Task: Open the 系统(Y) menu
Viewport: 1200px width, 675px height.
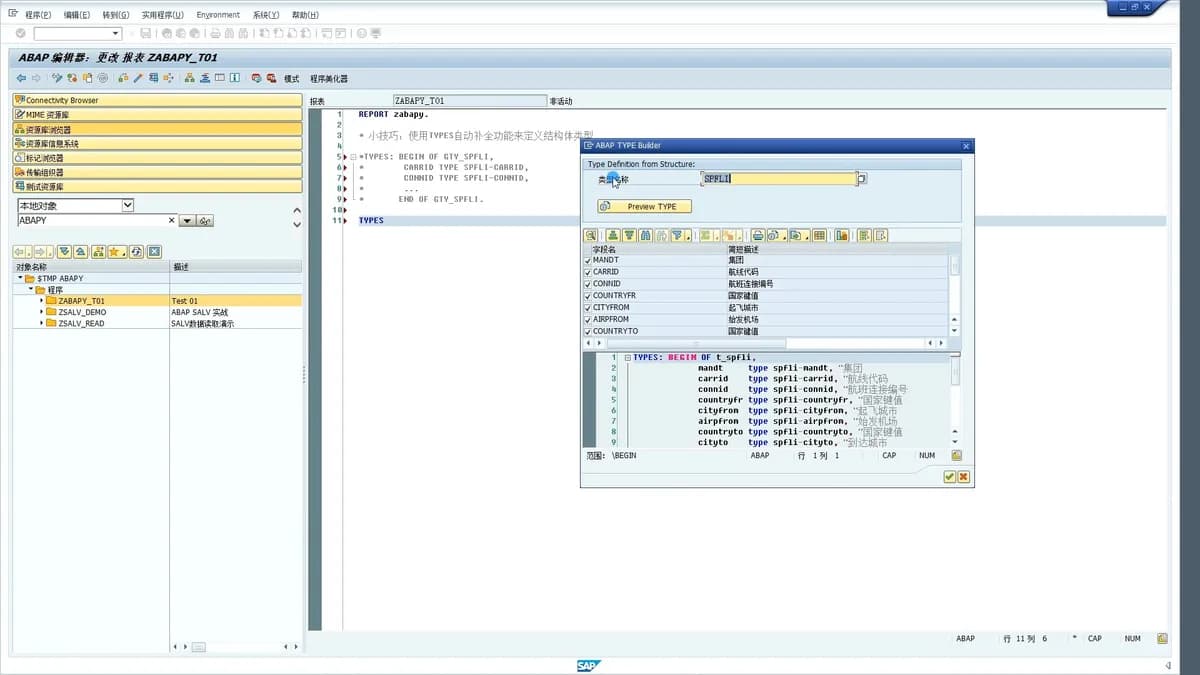Action: click(x=266, y=15)
